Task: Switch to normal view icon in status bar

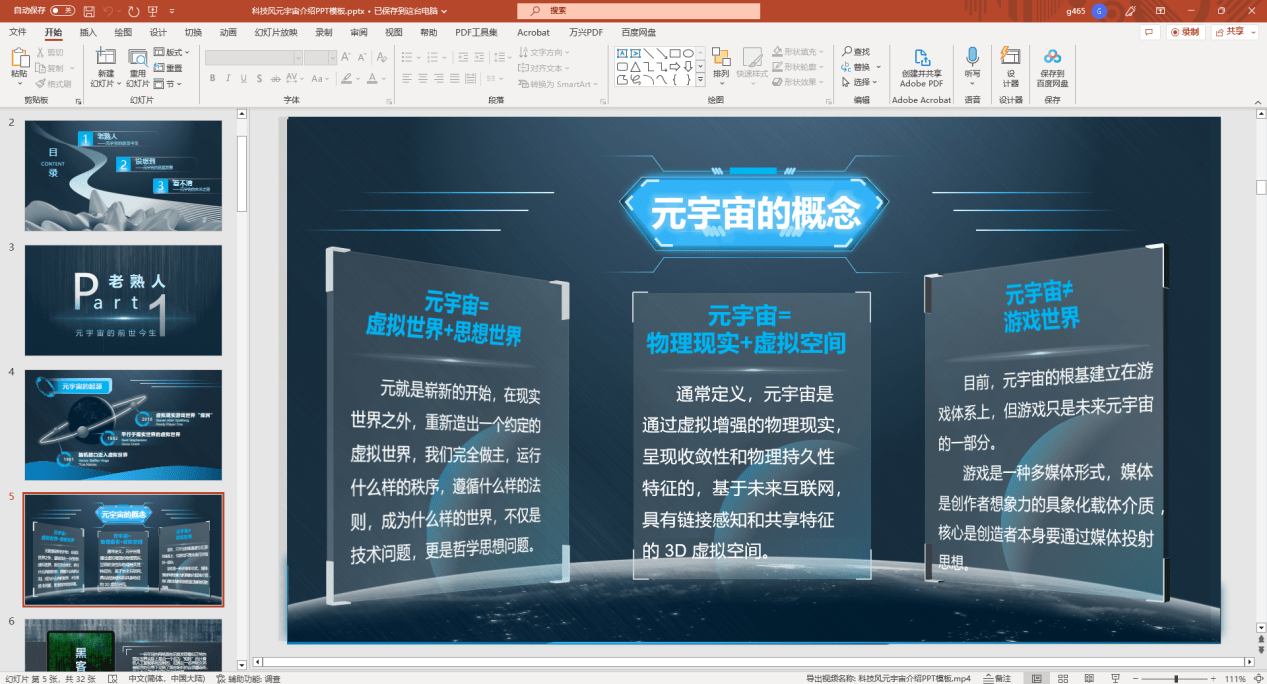Action: click(1037, 678)
